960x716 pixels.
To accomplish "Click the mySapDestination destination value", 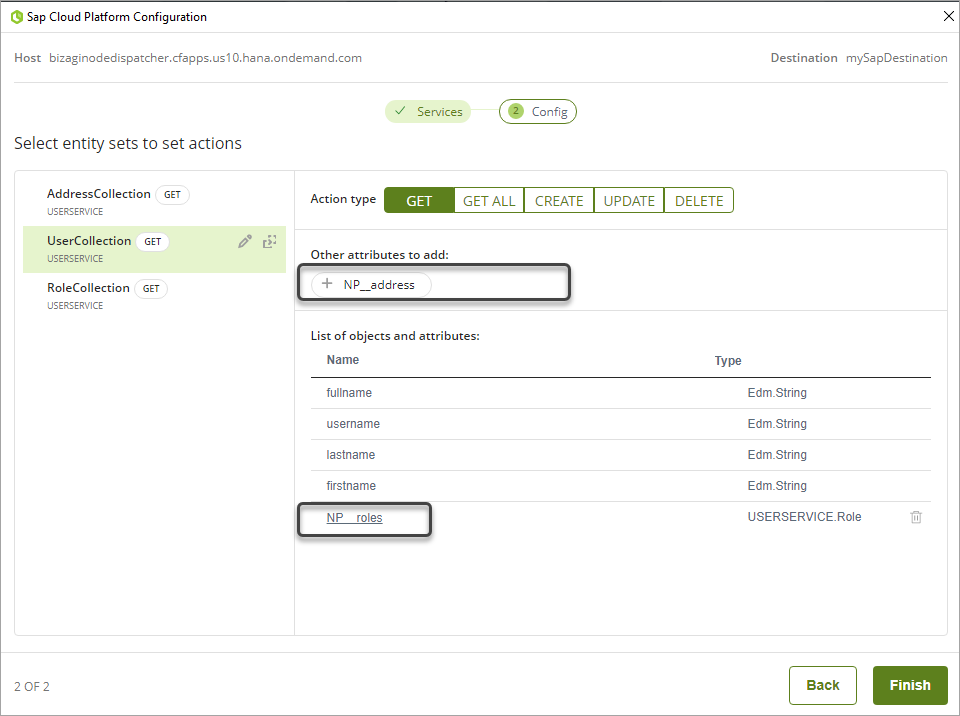I will tap(896, 58).
